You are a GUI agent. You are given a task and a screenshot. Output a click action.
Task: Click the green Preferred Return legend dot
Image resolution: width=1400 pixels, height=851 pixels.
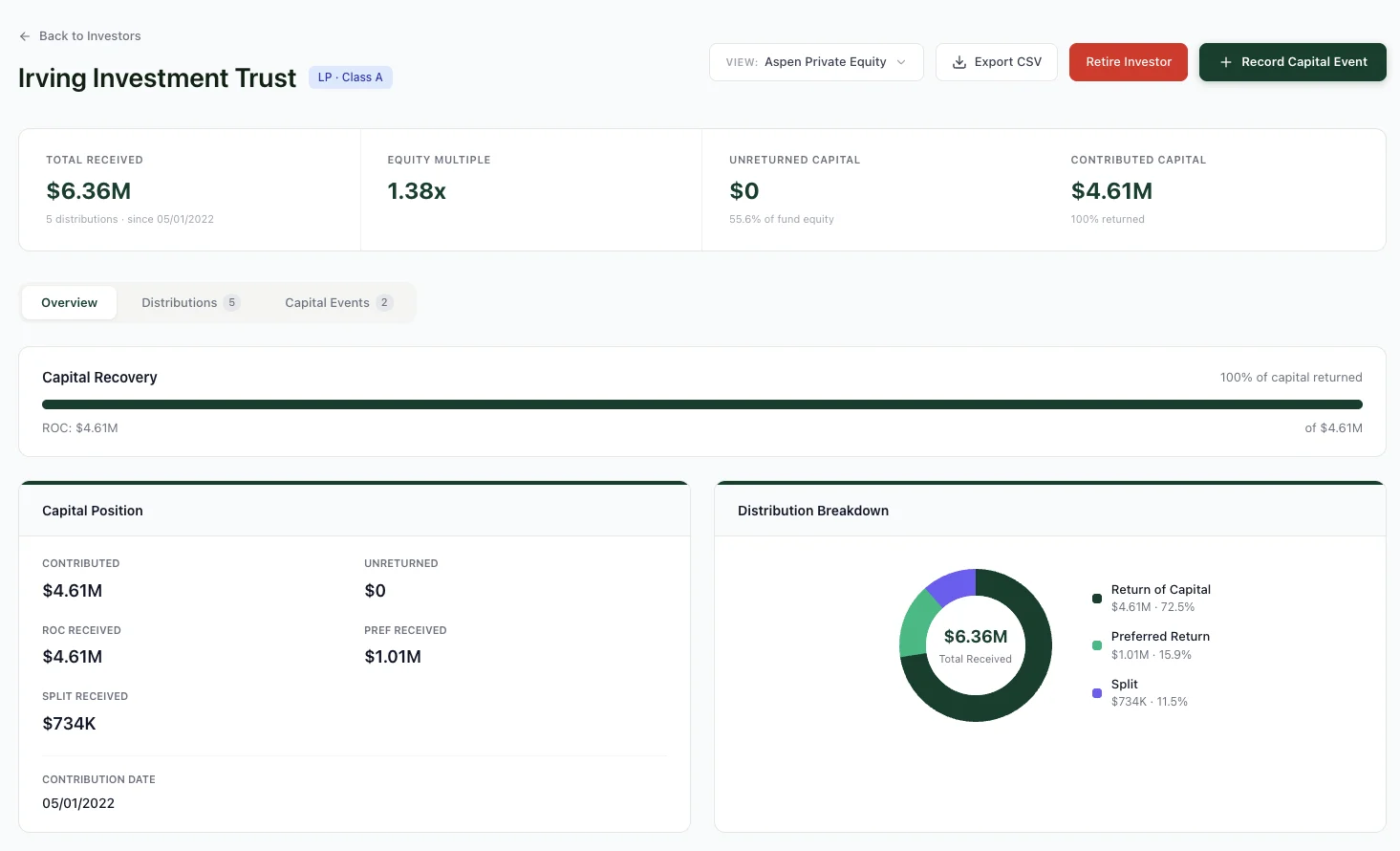[1096, 645]
